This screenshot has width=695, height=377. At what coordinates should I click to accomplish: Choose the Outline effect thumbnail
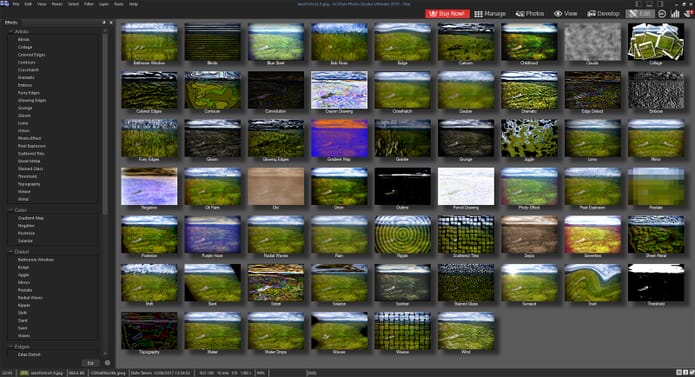[402, 187]
